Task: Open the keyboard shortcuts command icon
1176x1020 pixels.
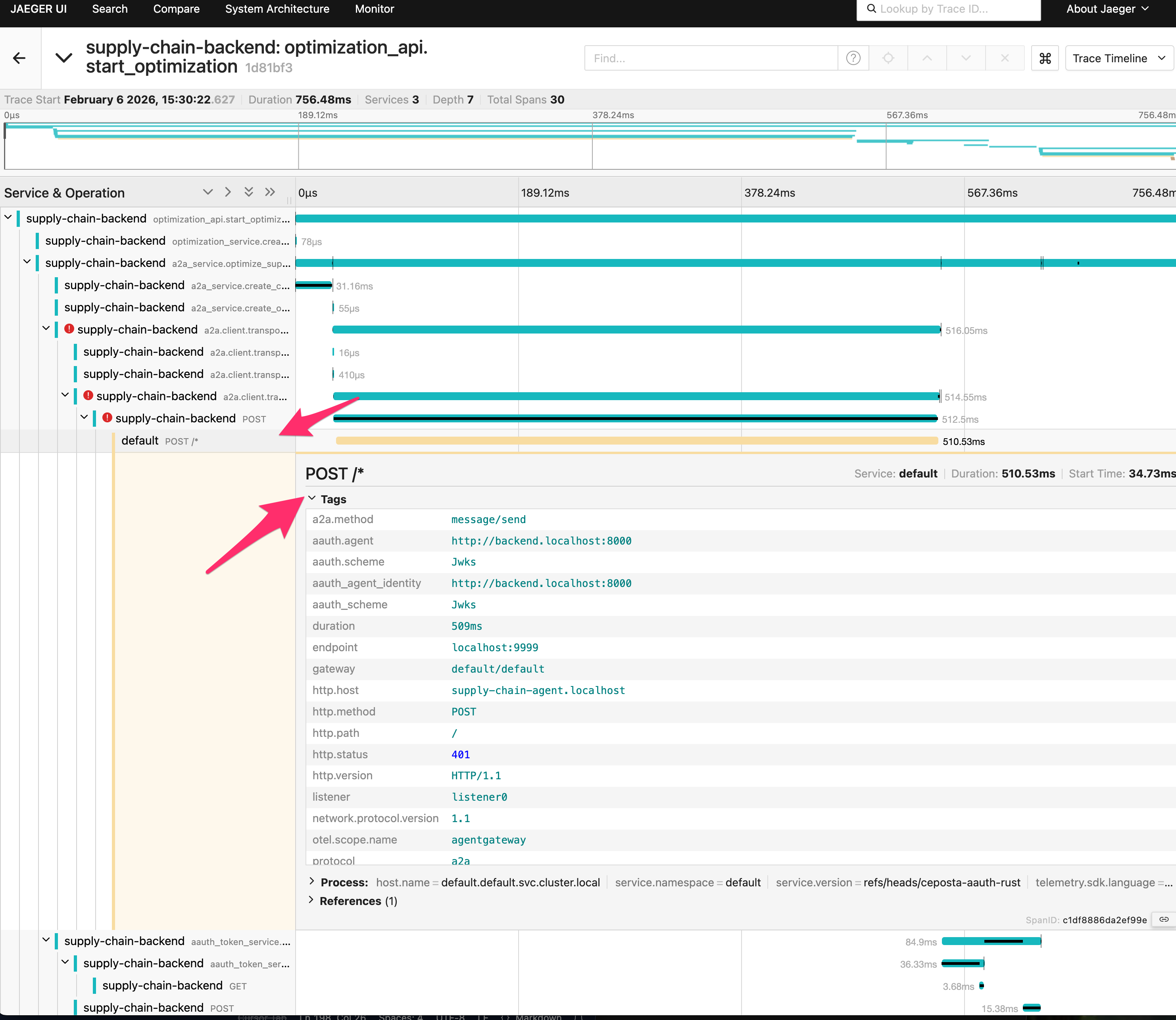Action: (1045, 58)
